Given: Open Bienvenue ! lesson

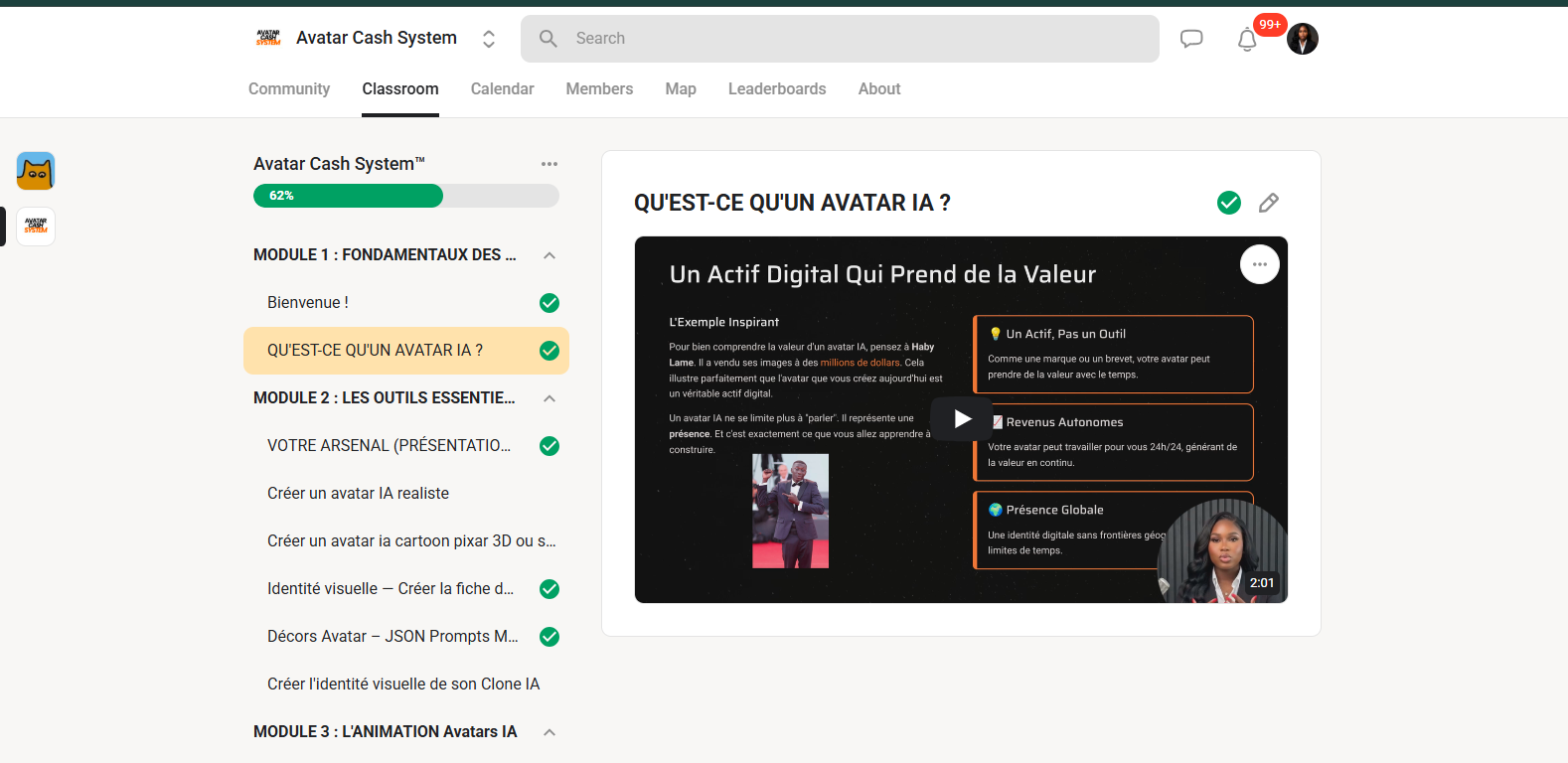Looking at the screenshot, I should [406, 303].
